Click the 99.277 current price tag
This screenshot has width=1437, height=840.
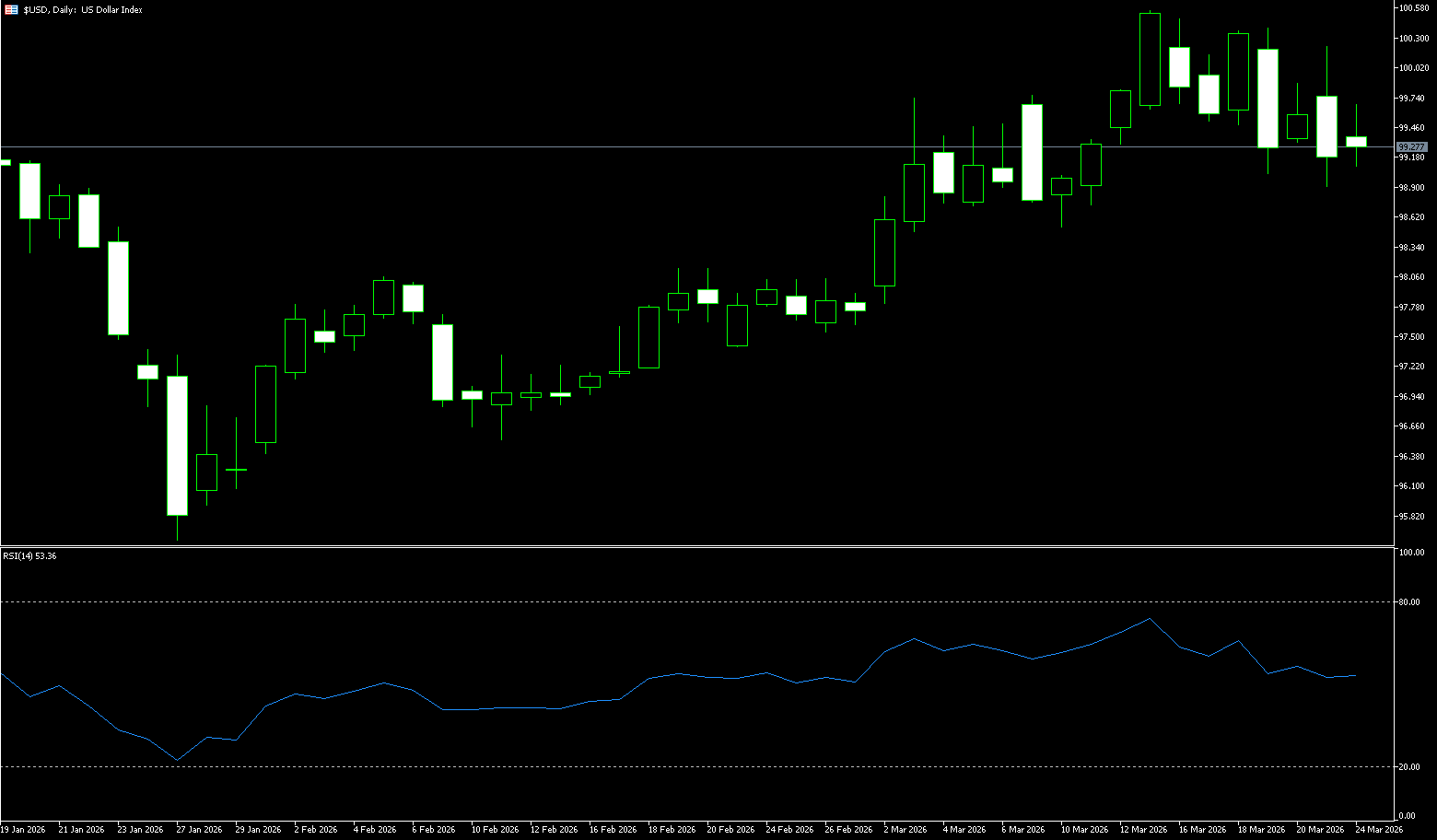pyautogui.click(x=1411, y=147)
